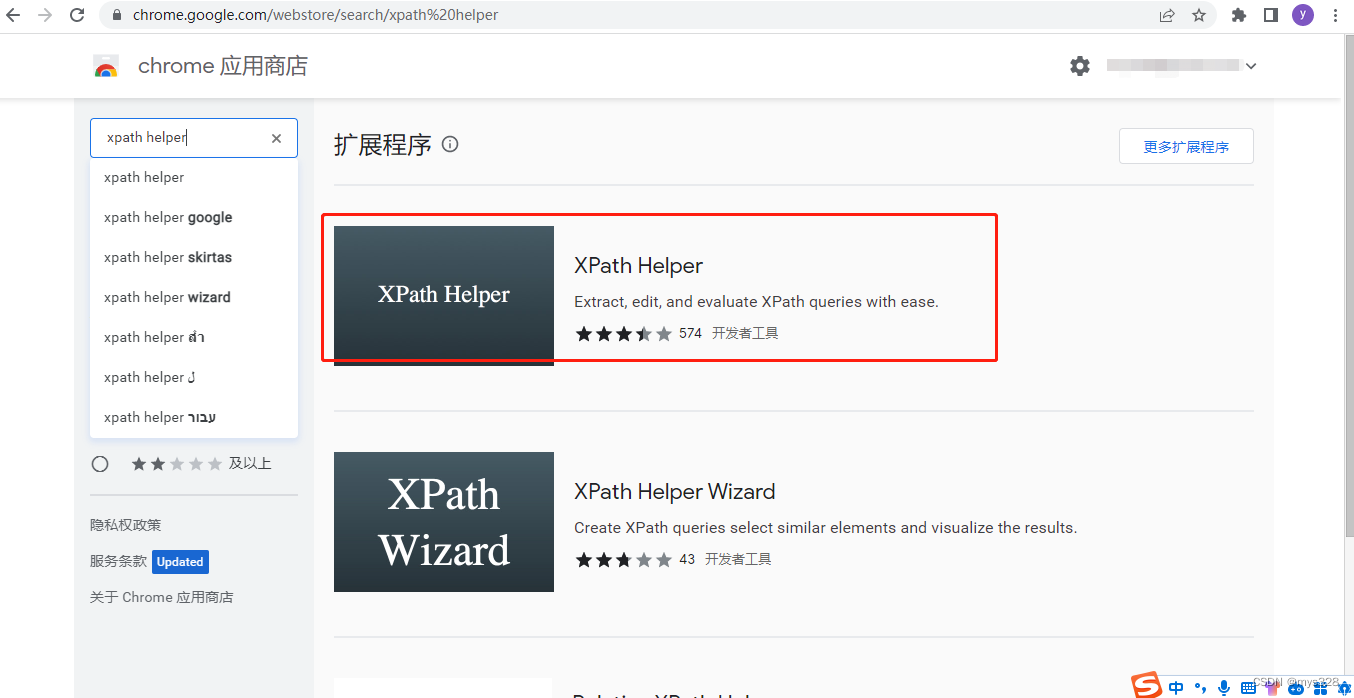Click the 更多扩展程序 button

click(1186, 145)
